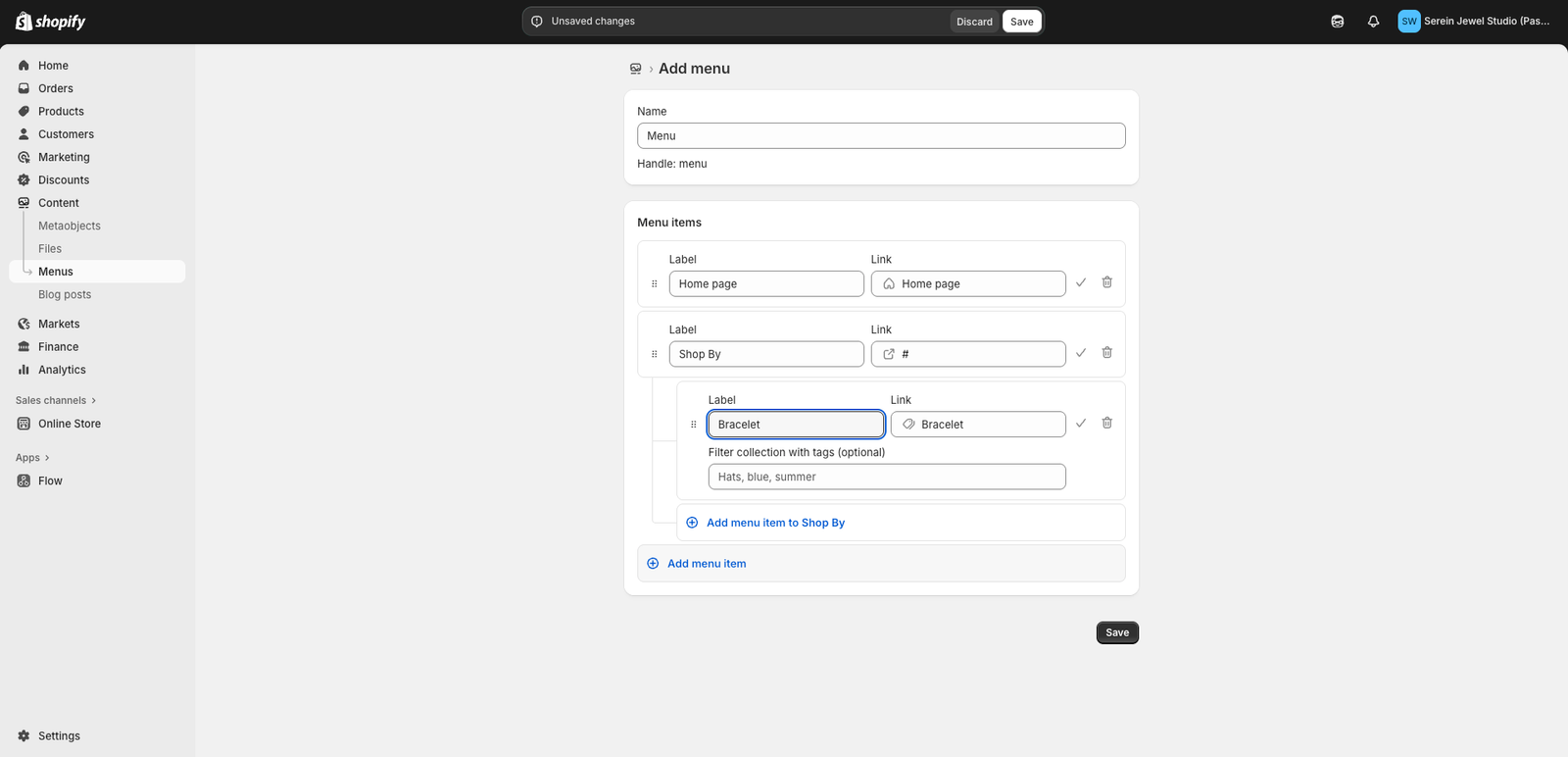The height and width of the screenshot is (757, 1568).
Task: Open the Bracelet link picker
Action: [x=977, y=425]
